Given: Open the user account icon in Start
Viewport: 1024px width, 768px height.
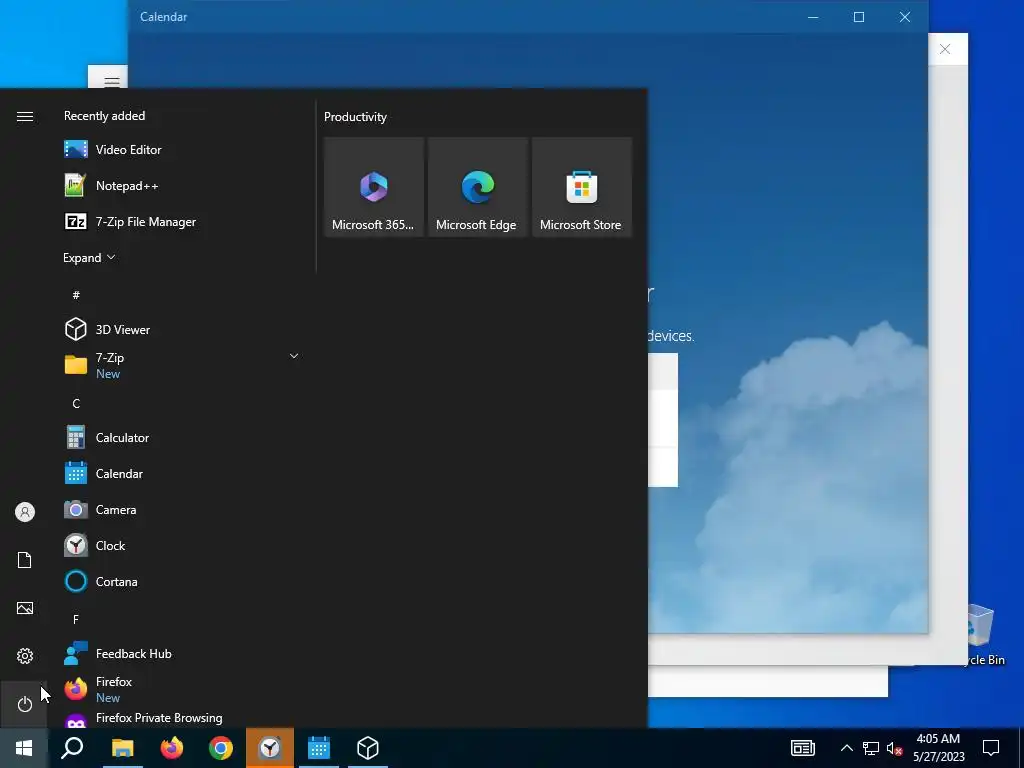Looking at the screenshot, I should [25, 512].
